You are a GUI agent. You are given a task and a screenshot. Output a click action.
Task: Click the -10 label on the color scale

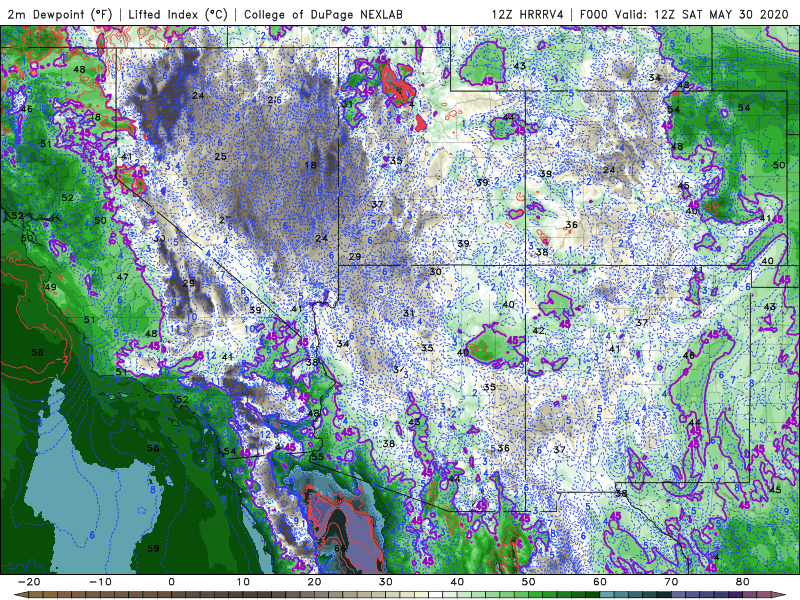[99, 582]
